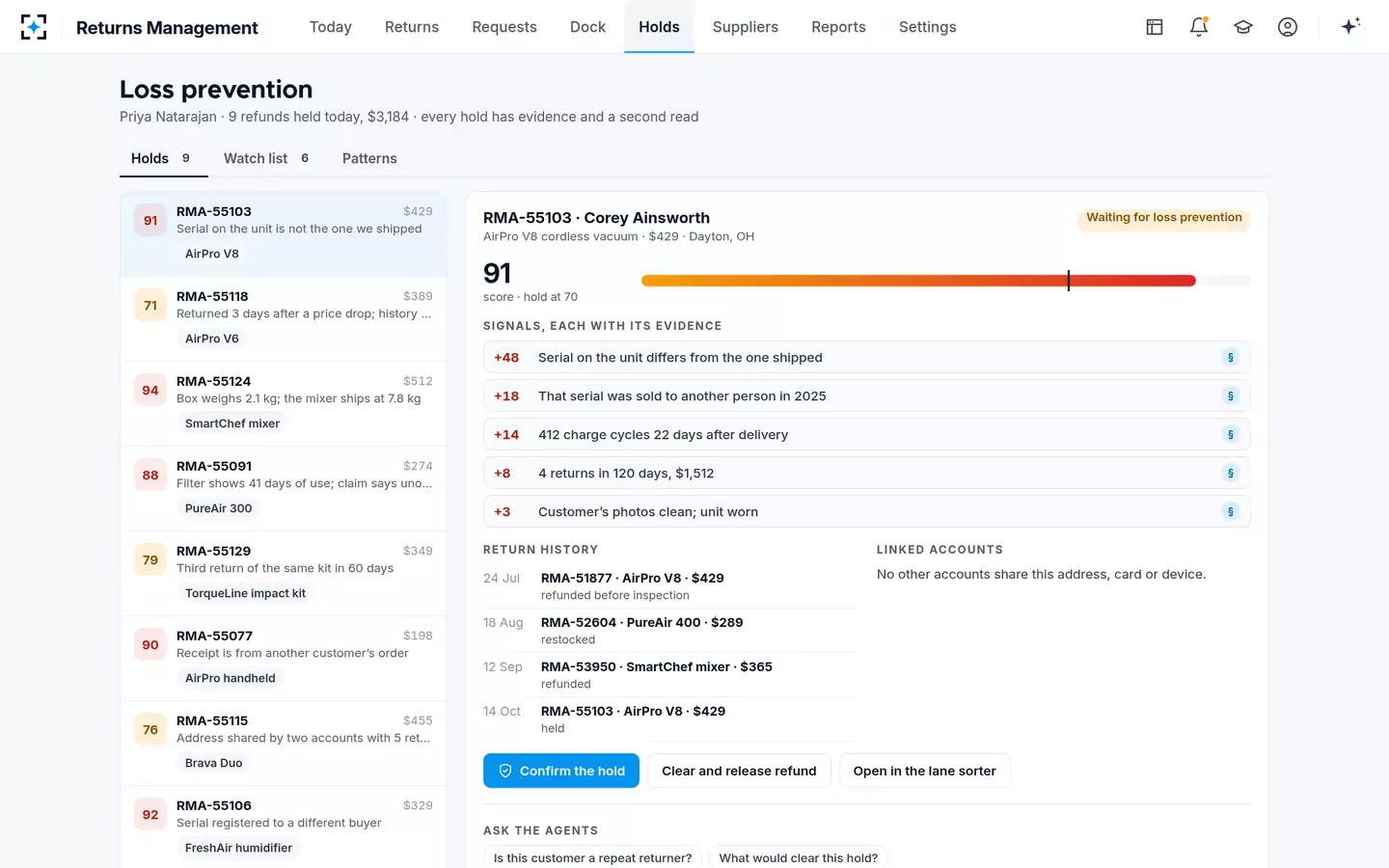Open evidence icon for customer's photos signal
This screenshot has height=868, width=1389.
(1231, 512)
